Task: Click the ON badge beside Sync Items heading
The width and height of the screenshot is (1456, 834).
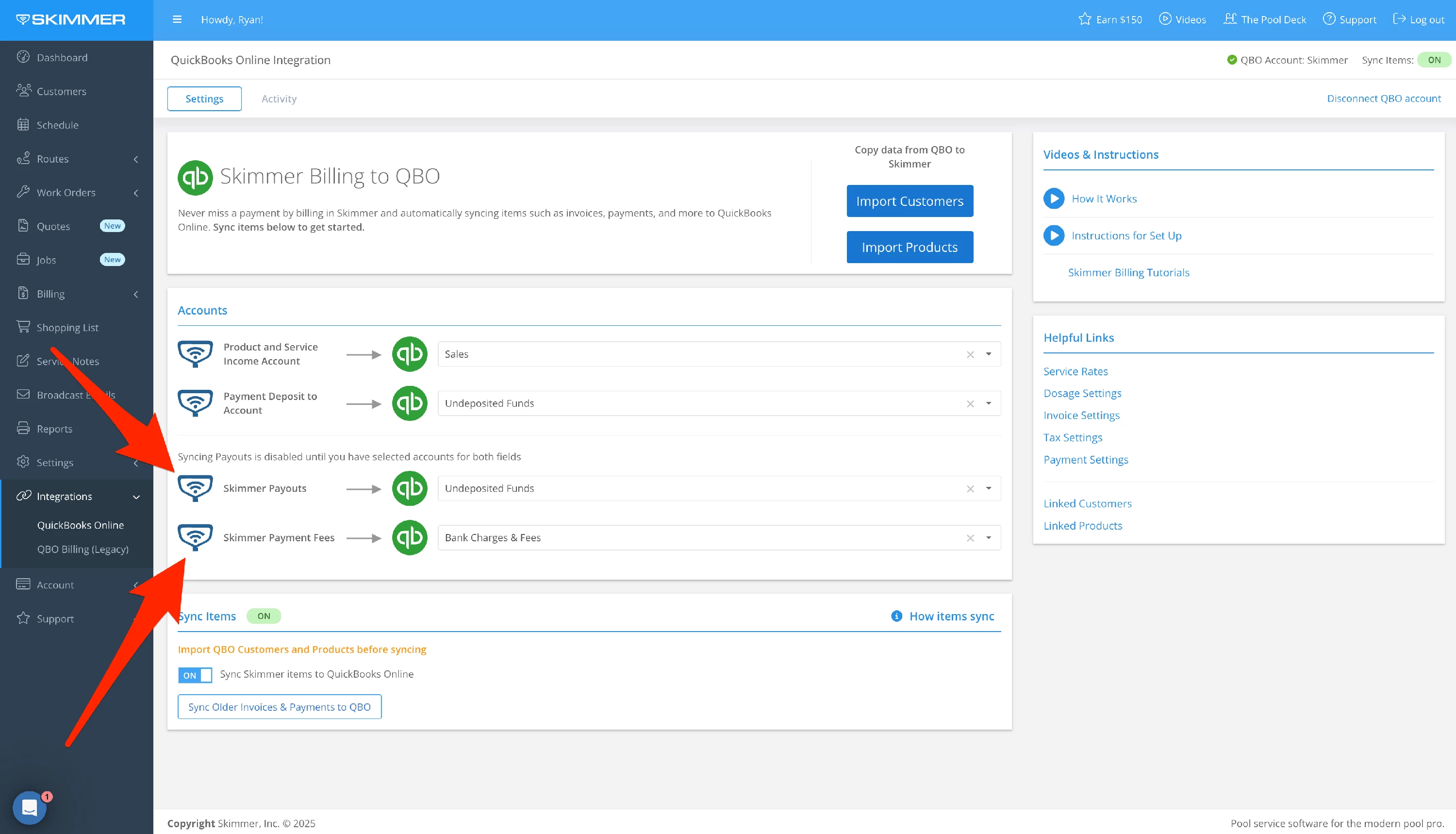Action: point(264,617)
